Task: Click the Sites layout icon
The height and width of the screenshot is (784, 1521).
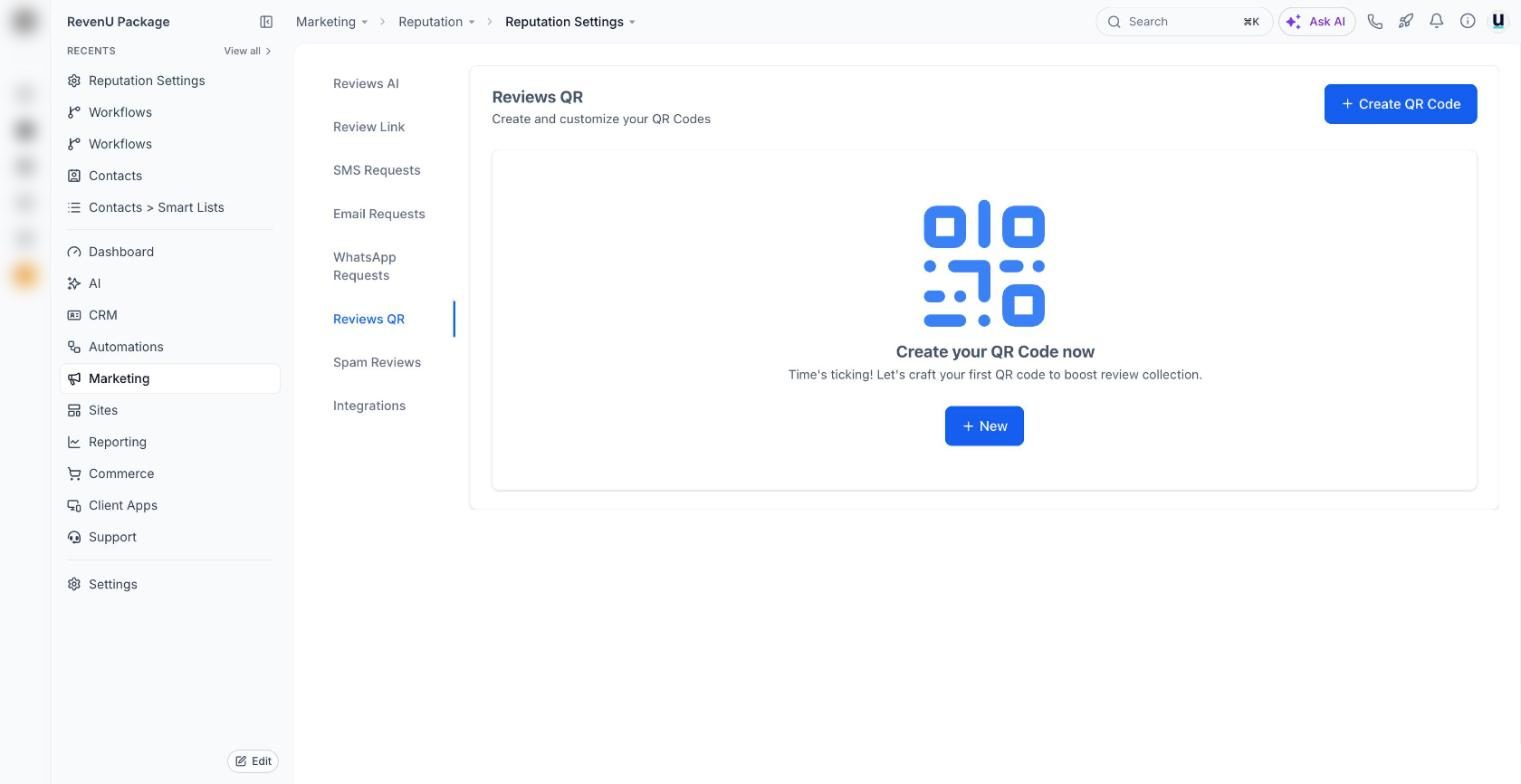Action: tap(74, 411)
